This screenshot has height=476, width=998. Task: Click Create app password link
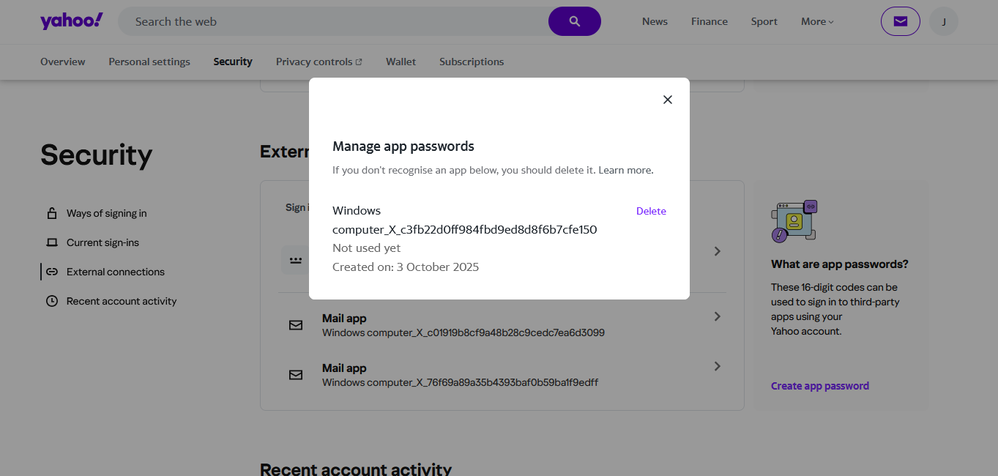click(x=820, y=386)
